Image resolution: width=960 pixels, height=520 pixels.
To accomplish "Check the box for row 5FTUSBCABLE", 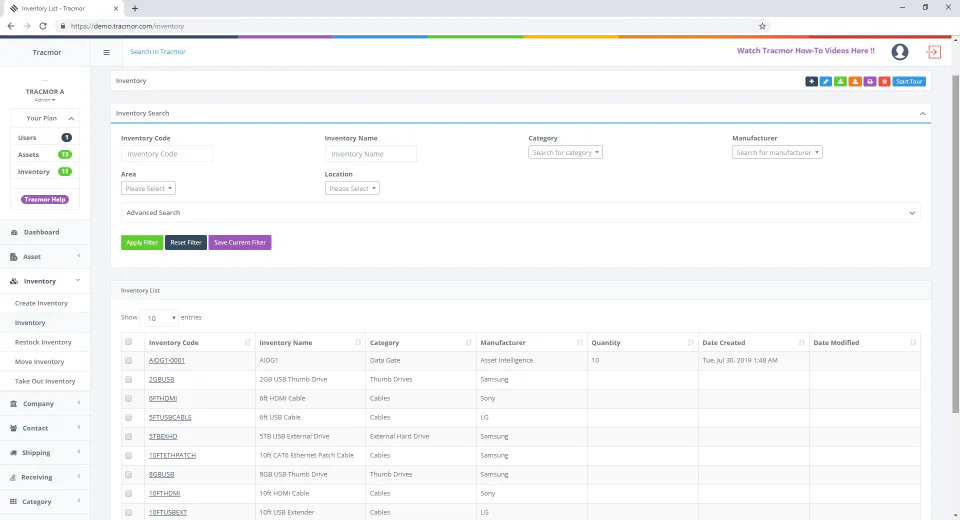I will click(129, 418).
